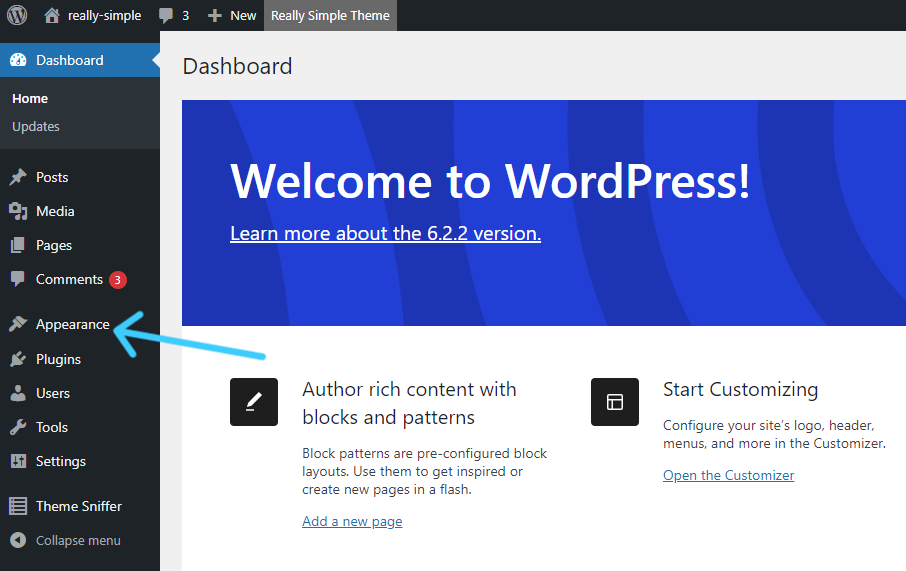Click the Dashboard gauge icon
The image size is (906, 571).
18,60
